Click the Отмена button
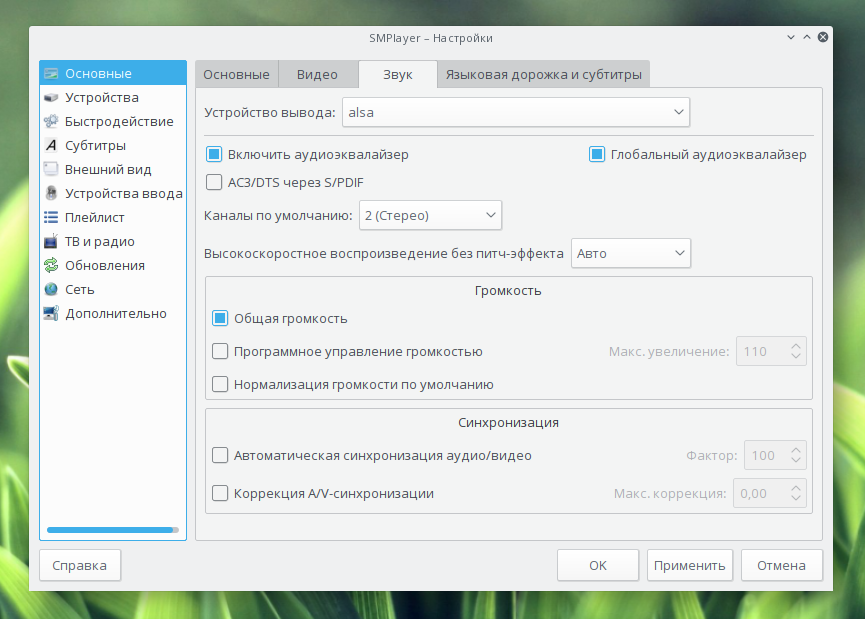The height and width of the screenshot is (619, 865). [782, 565]
